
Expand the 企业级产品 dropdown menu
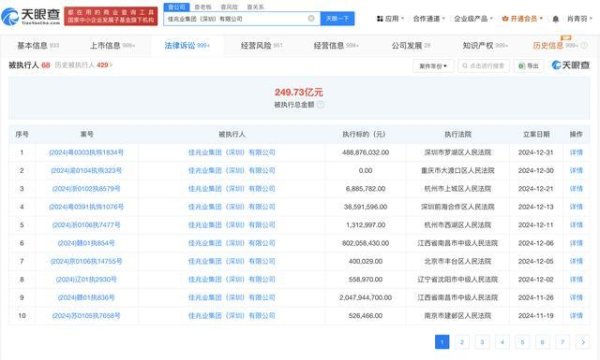pyautogui.click(x=473, y=18)
